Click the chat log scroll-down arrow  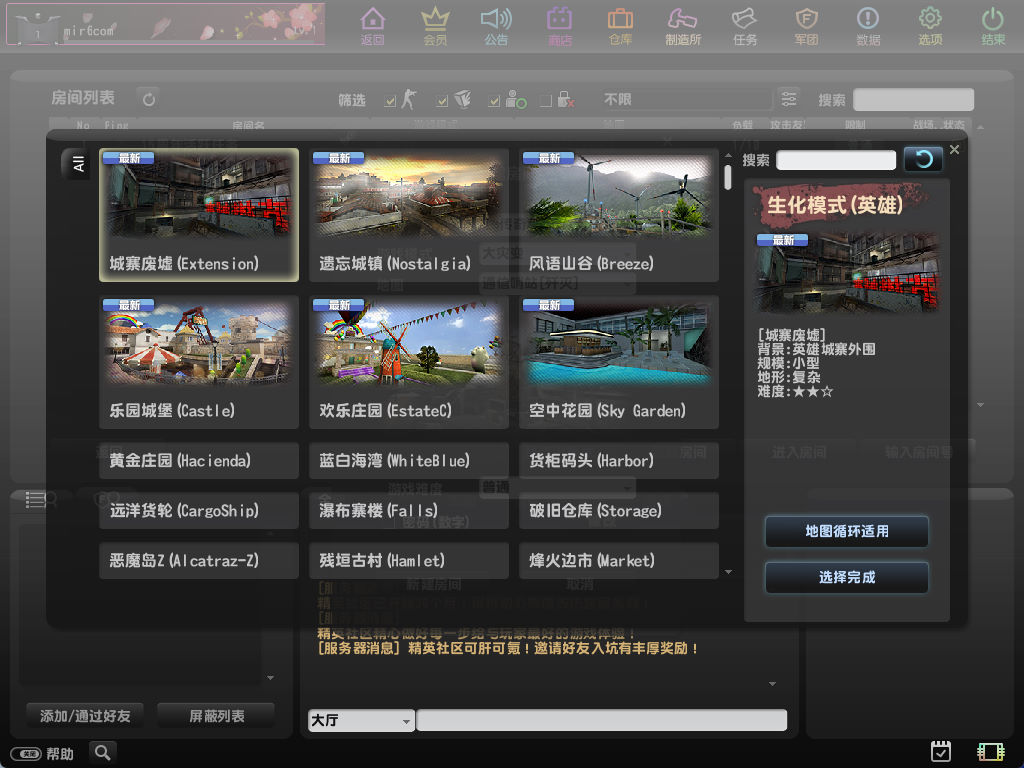click(x=772, y=684)
